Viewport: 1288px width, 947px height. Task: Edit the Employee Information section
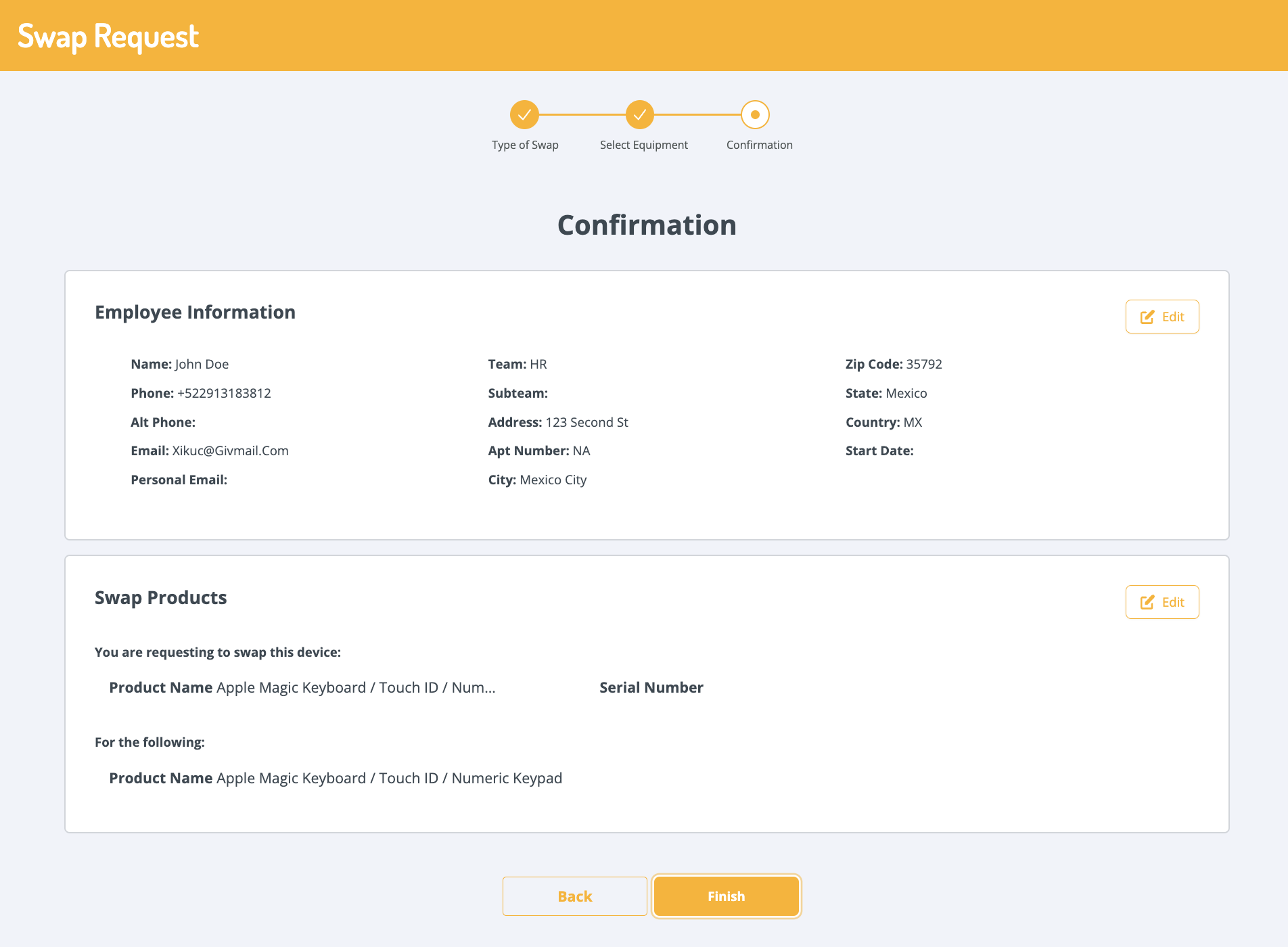pos(1161,317)
